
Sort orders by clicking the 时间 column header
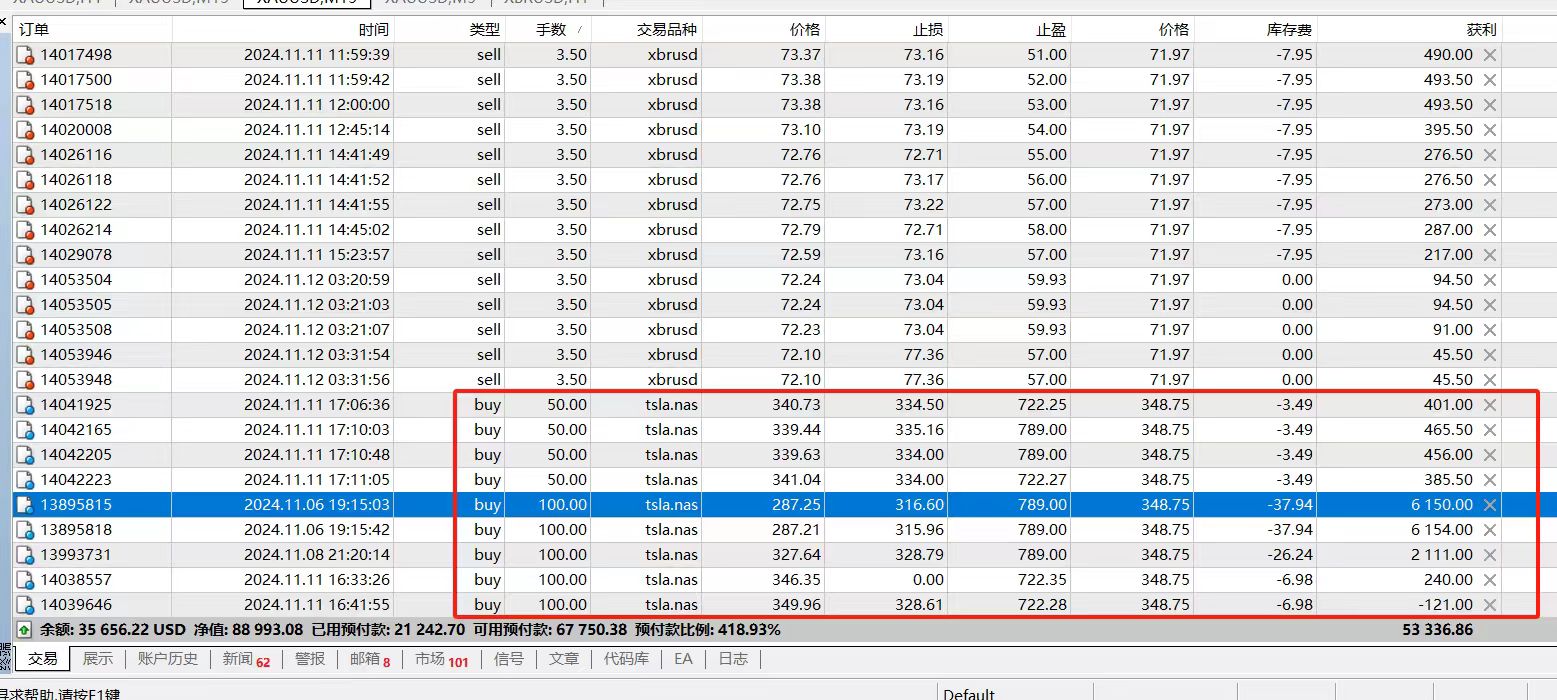375,29
